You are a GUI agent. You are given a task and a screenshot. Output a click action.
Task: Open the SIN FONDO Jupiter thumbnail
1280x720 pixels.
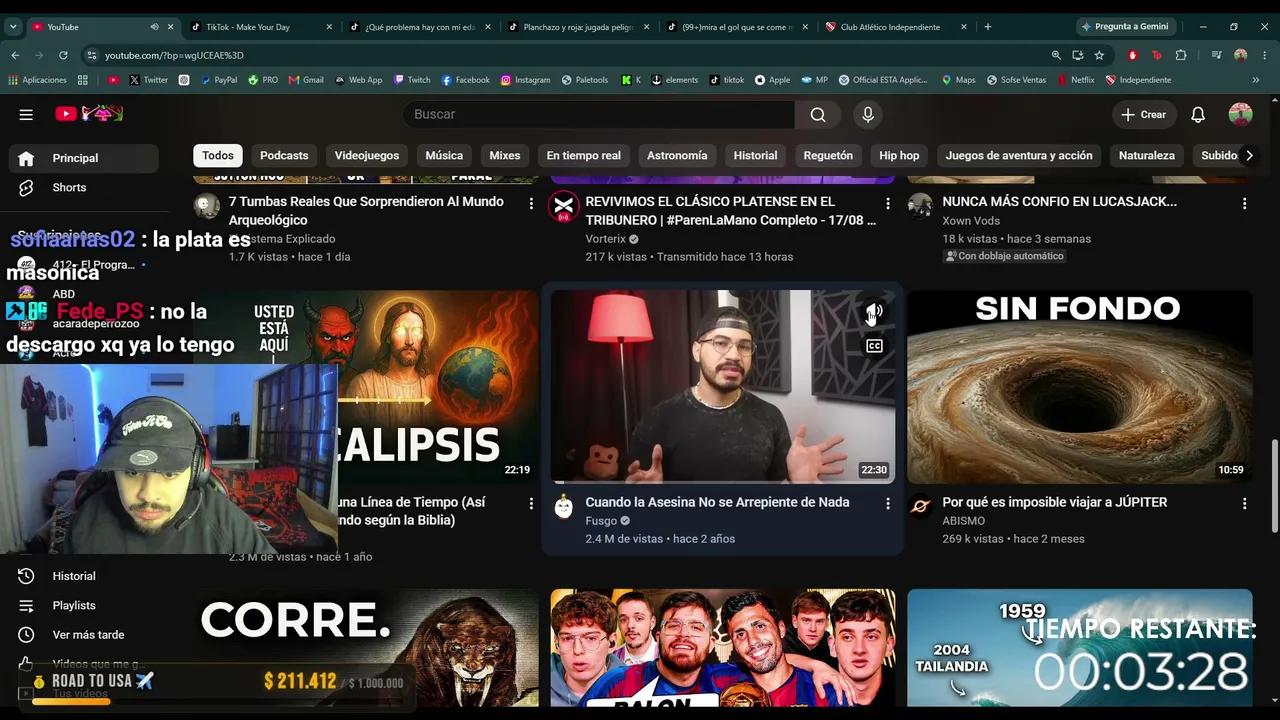[1079, 387]
